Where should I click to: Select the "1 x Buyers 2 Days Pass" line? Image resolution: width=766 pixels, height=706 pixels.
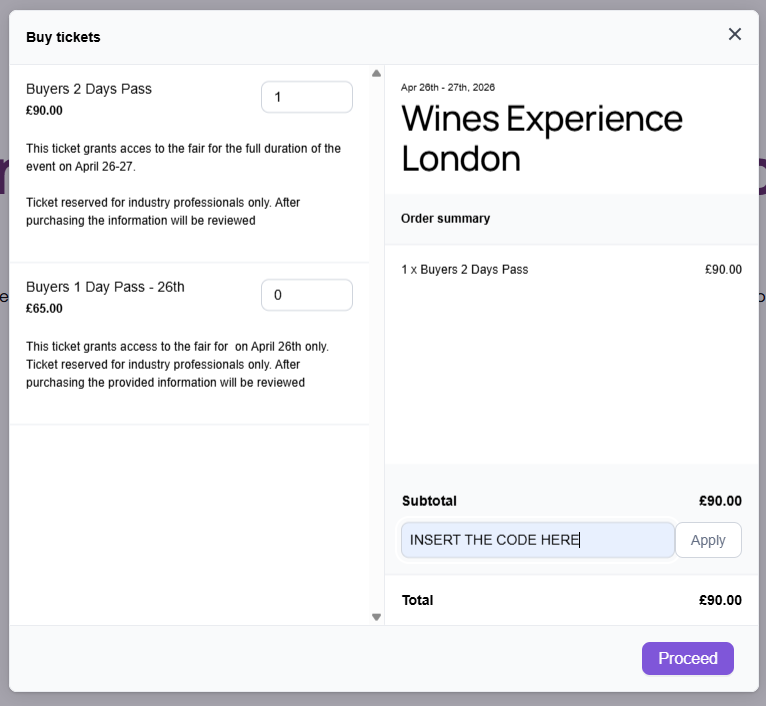click(464, 269)
